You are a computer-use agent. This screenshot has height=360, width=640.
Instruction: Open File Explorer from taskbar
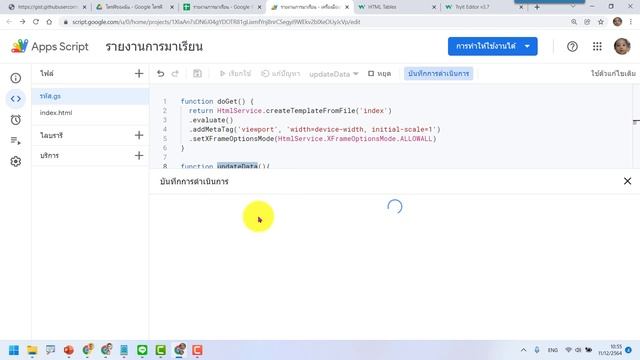tap(32, 350)
